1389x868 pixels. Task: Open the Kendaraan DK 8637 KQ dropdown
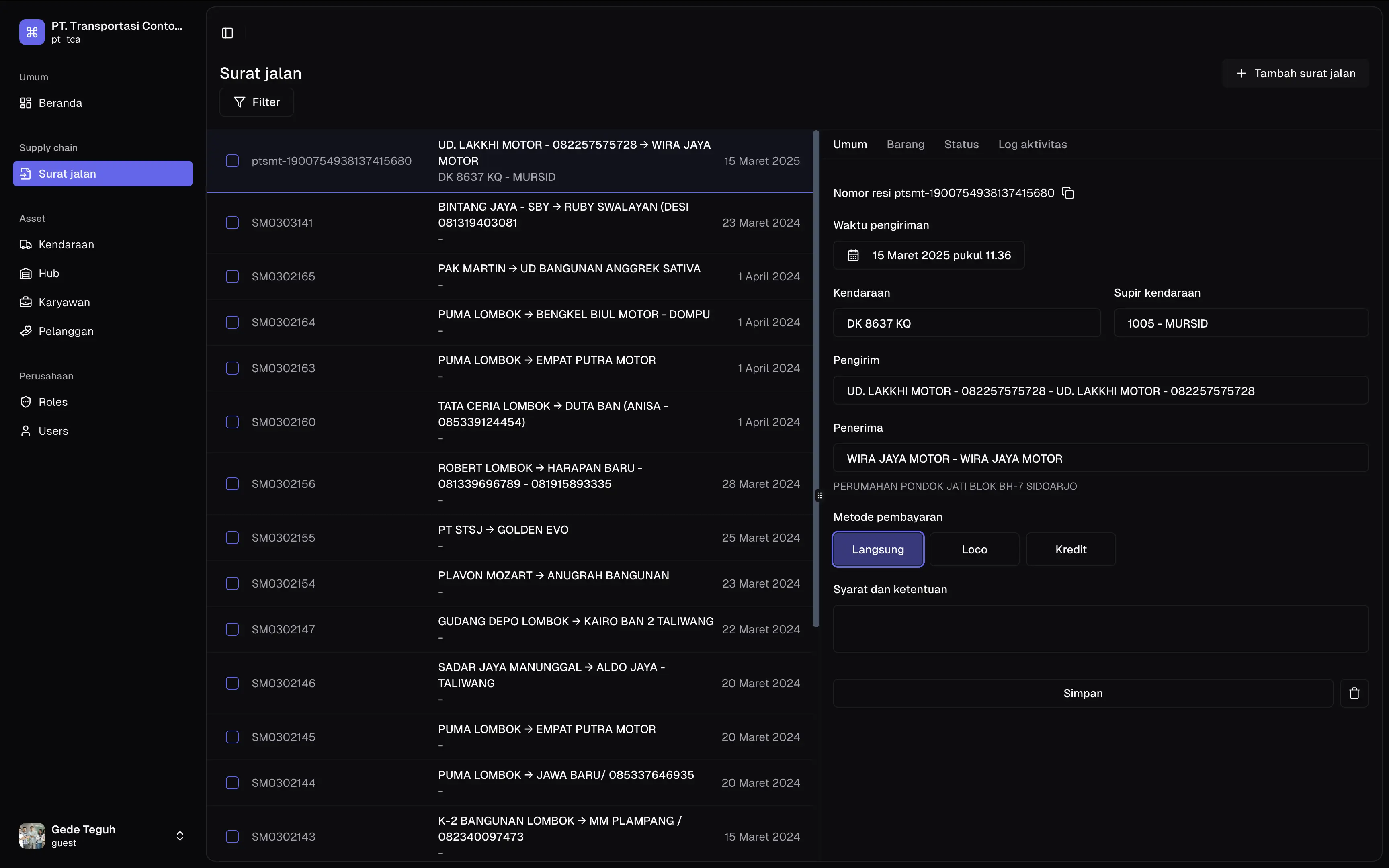[967, 323]
